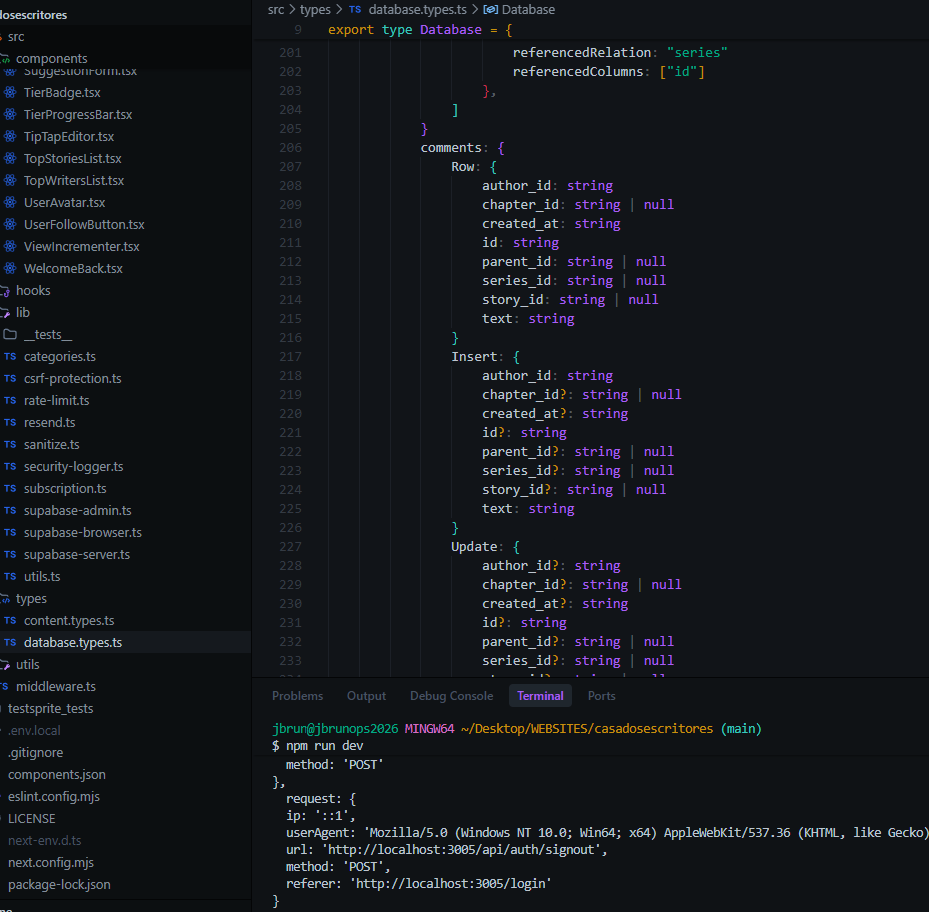Click the TS icon next to categories.ts
The width and height of the screenshot is (929, 912).
[10, 357]
